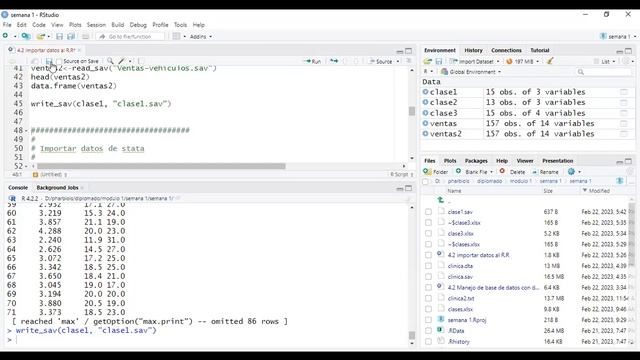Check the box next to clase3.xlsx
The image size is (640, 360).
pyautogui.click(x=428, y=233)
